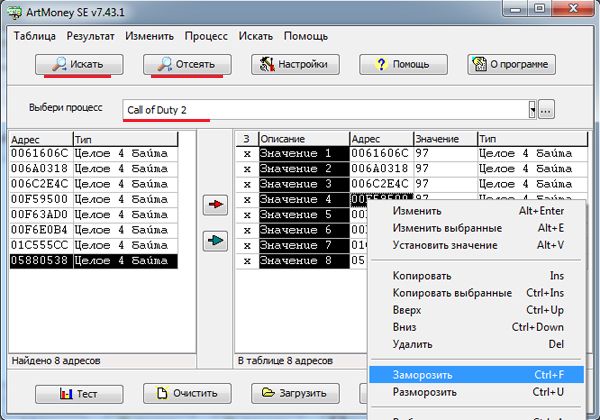The image size is (600, 420).
Task: Toggle freeze x mark for Значение 5
Action: 247,215
